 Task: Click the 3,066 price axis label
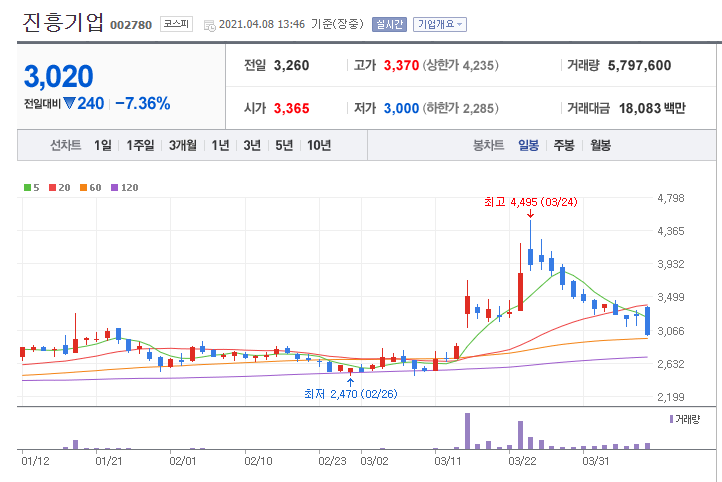(x=670, y=331)
